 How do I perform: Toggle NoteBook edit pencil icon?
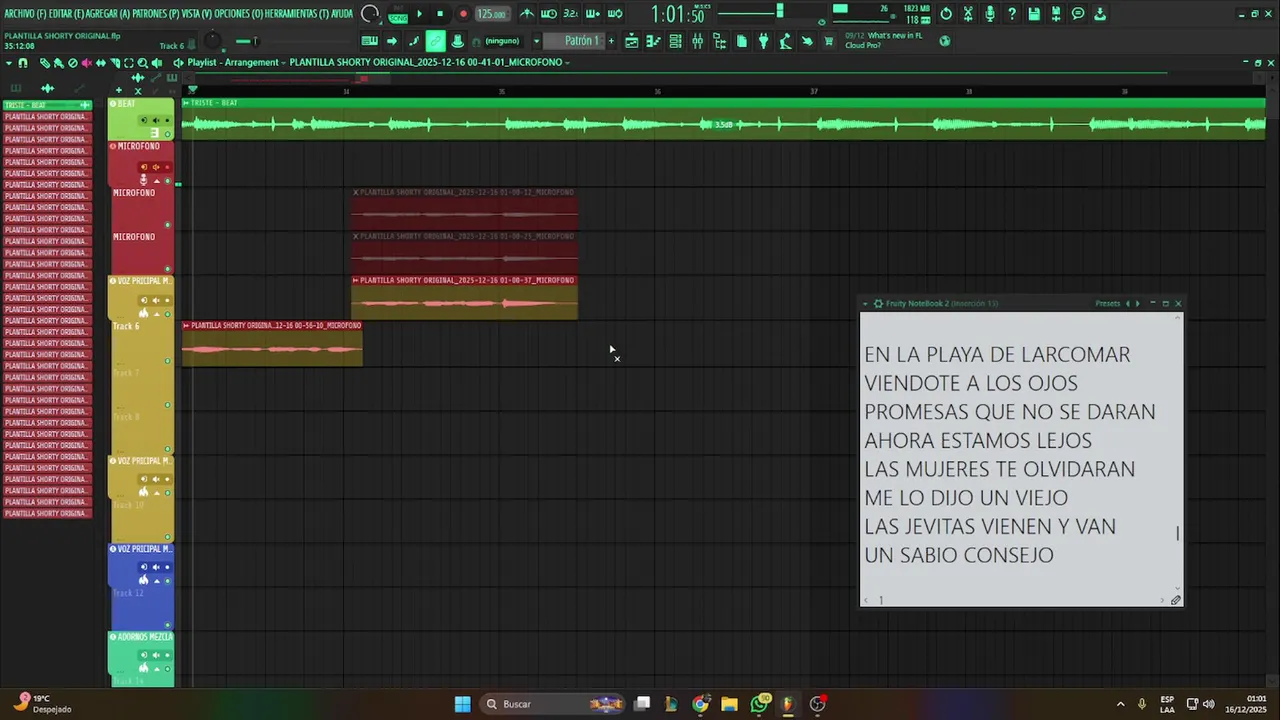(1176, 600)
